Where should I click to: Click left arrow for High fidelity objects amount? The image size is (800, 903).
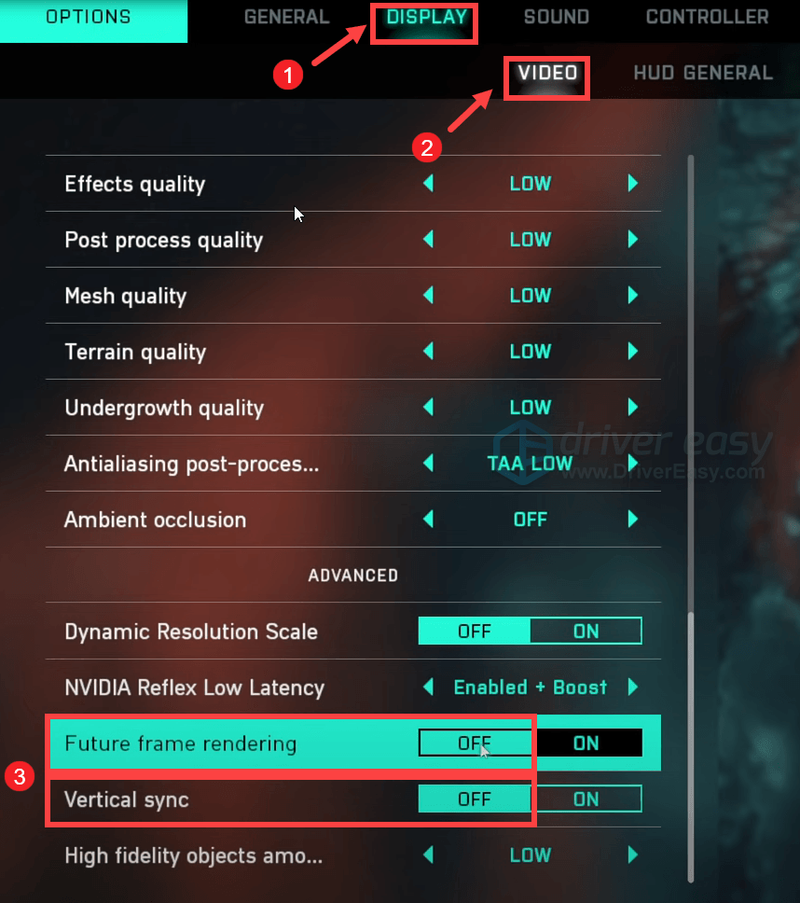(428, 855)
